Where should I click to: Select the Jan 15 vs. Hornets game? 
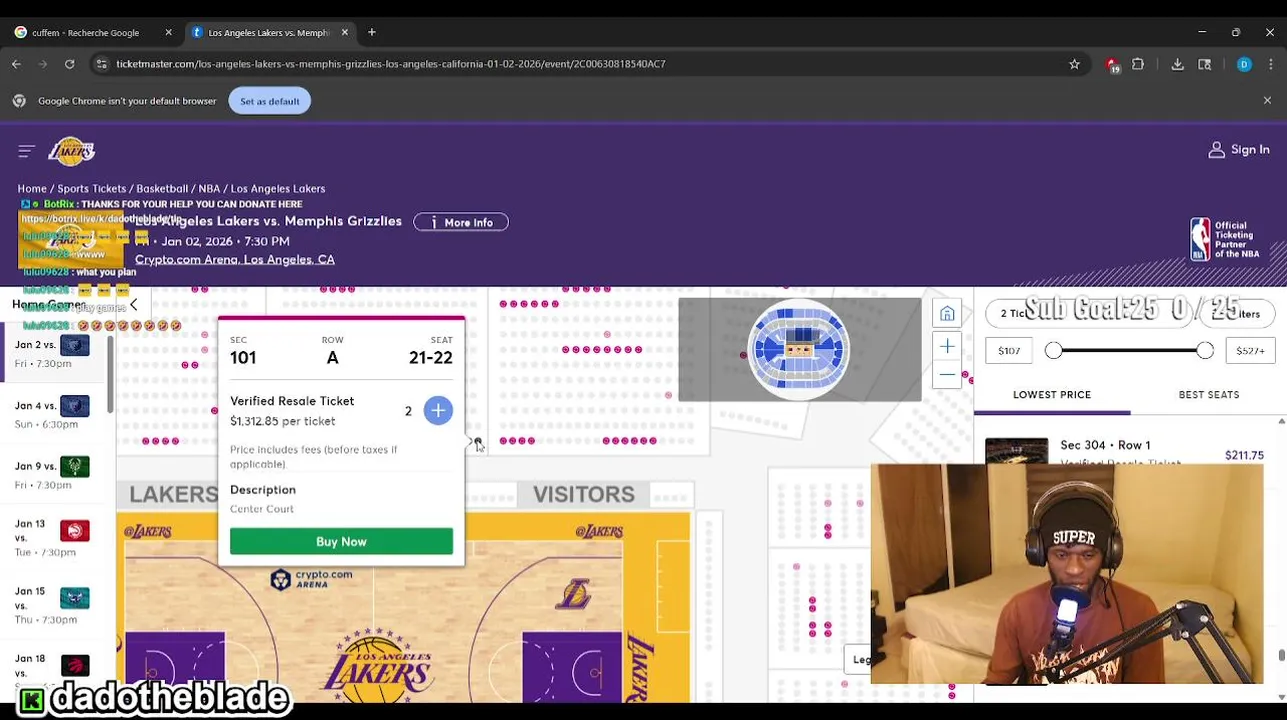(x=52, y=605)
